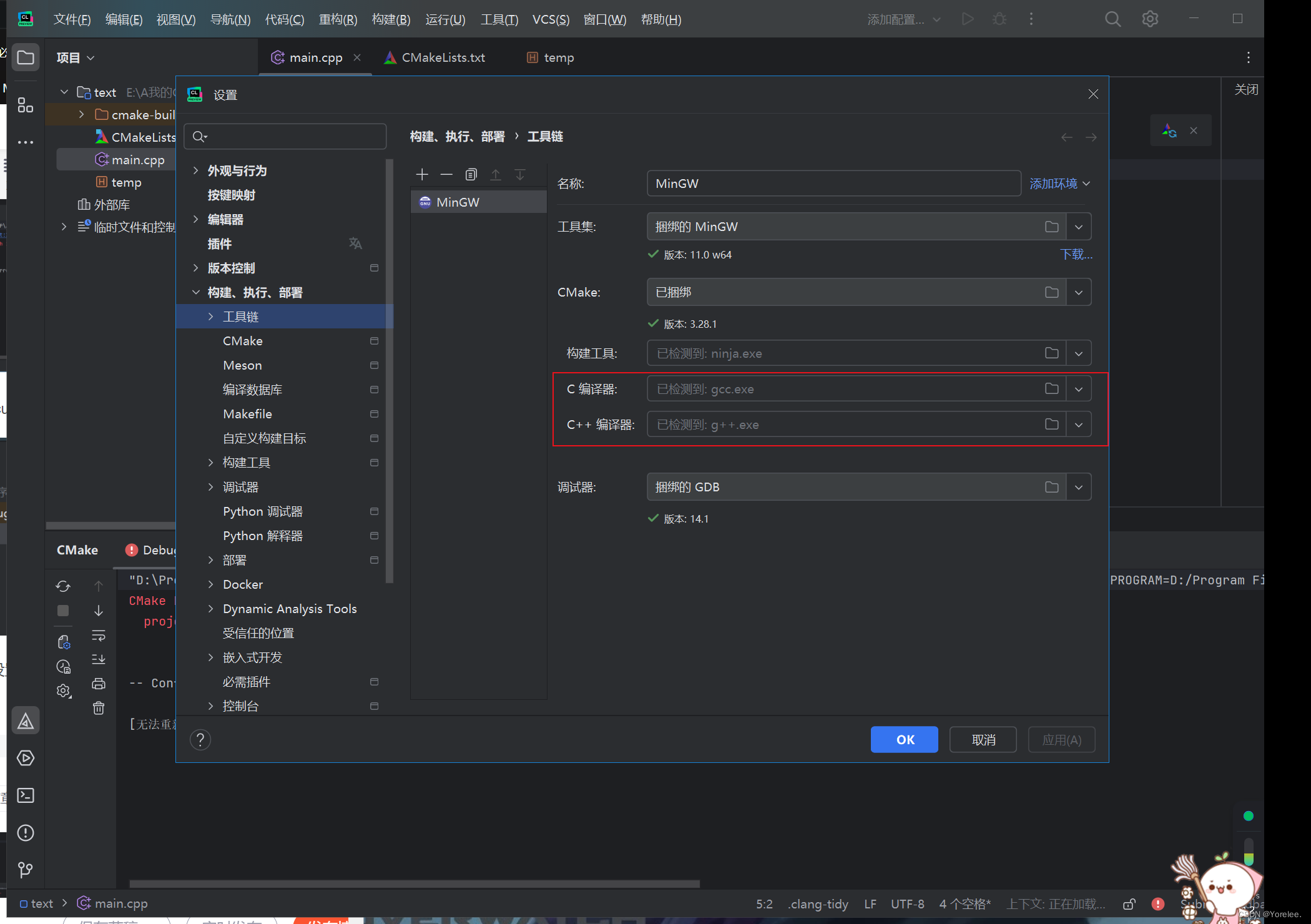Confirm settings with OK button
This screenshot has height=924, width=1311.
pyautogui.click(x=905, y=740)
